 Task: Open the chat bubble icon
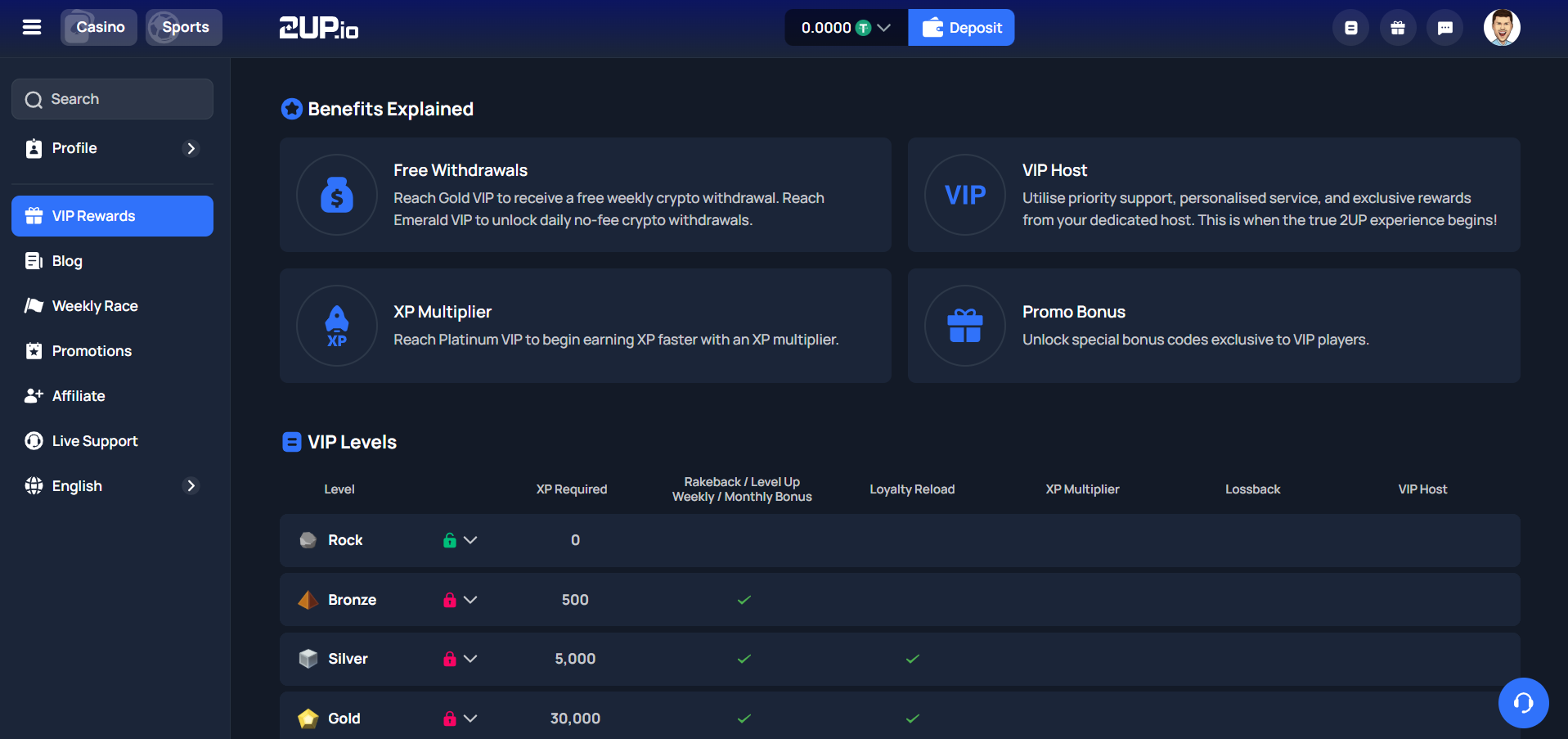point(1444,28)
